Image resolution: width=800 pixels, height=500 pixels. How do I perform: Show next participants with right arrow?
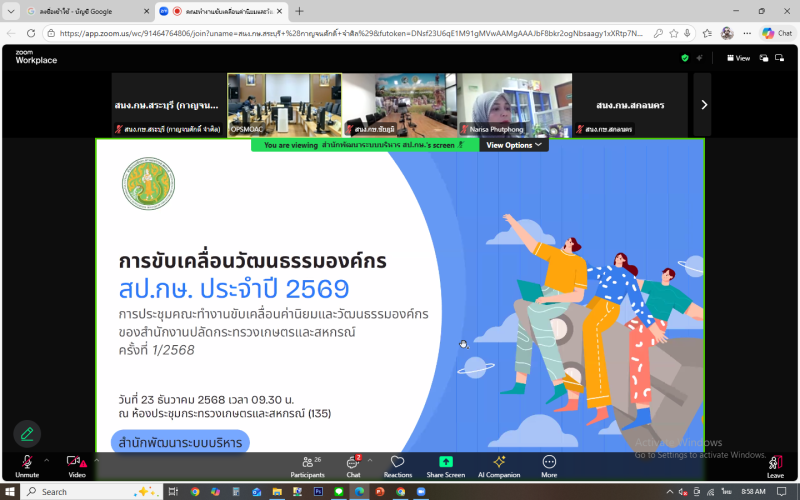pyautogui.click(x=704, y=104)
